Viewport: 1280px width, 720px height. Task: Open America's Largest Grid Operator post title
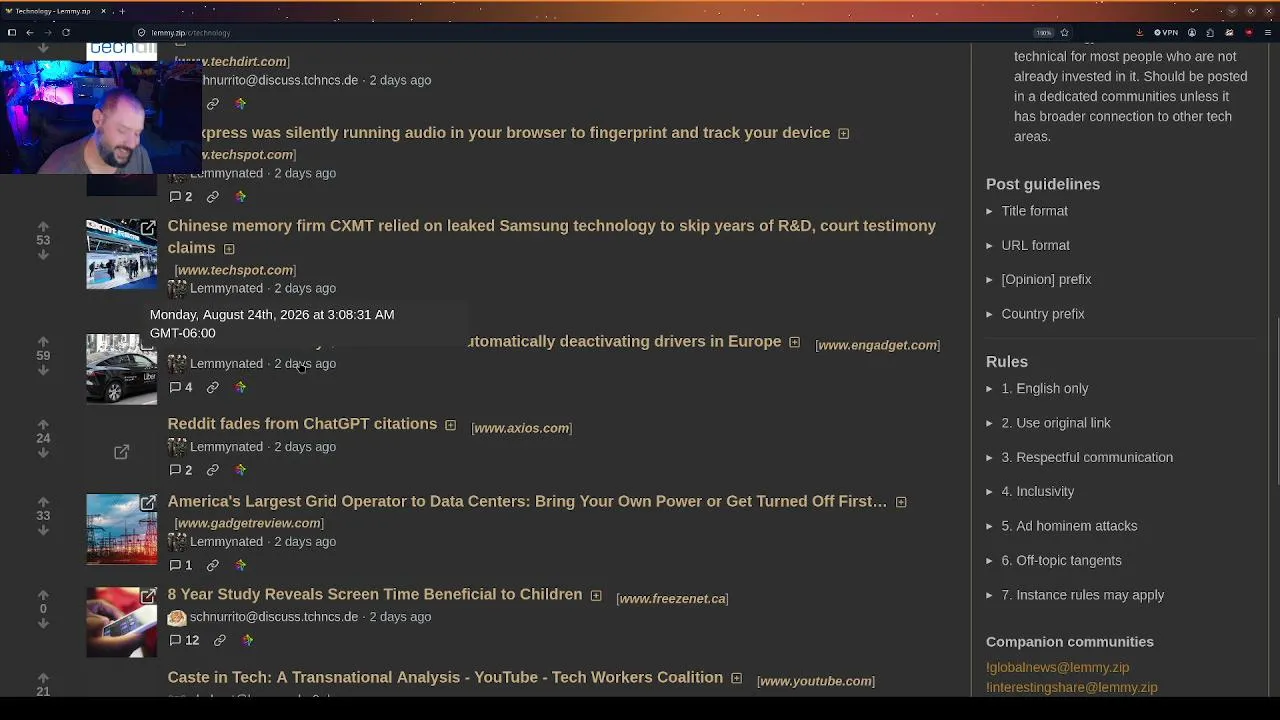click(527, 501)
